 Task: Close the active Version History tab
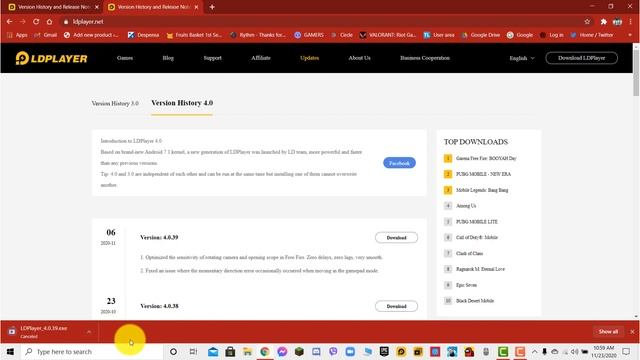pos(196,7)
